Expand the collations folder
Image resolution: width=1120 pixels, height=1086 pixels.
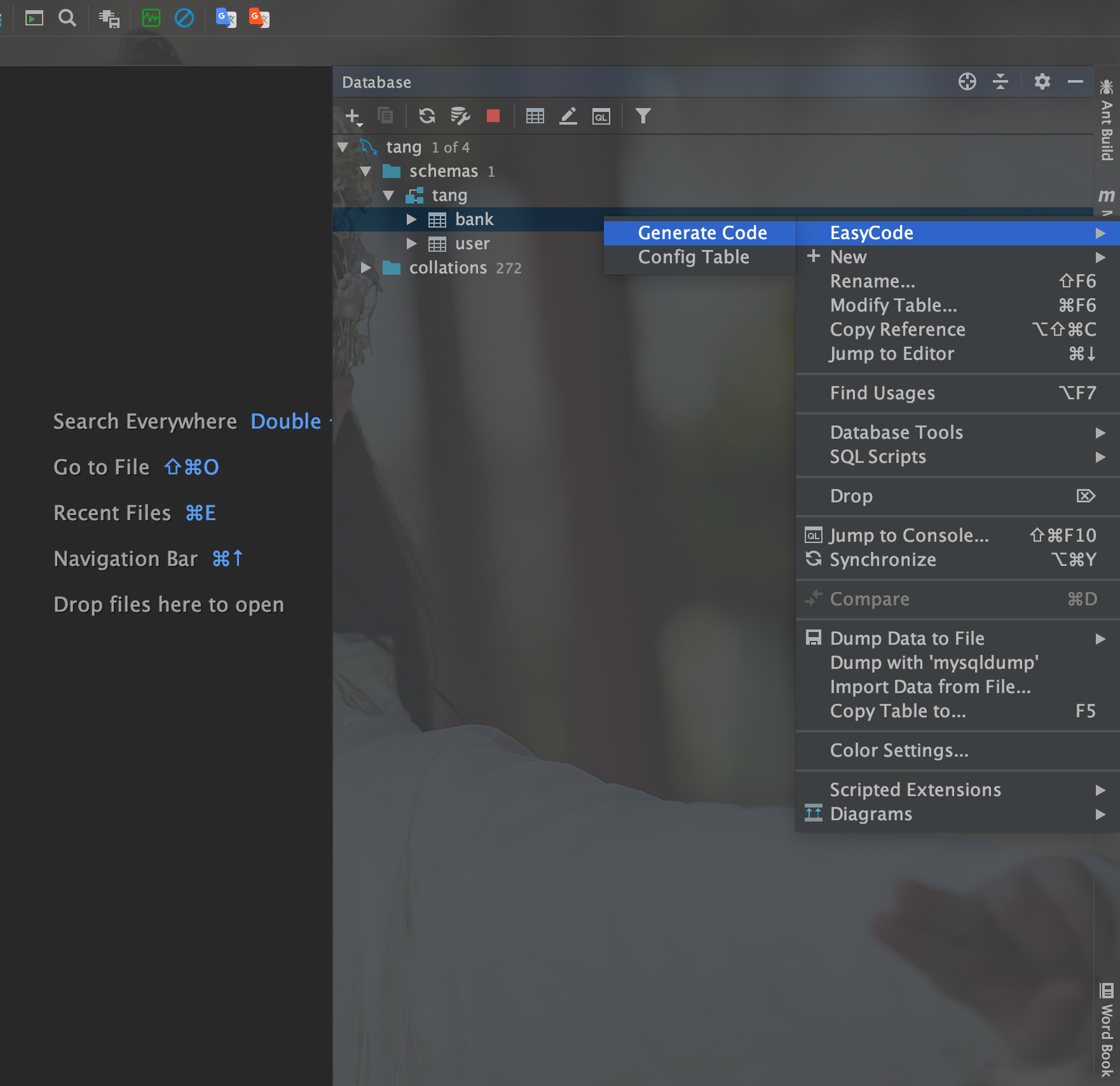[x=365, y=268]
